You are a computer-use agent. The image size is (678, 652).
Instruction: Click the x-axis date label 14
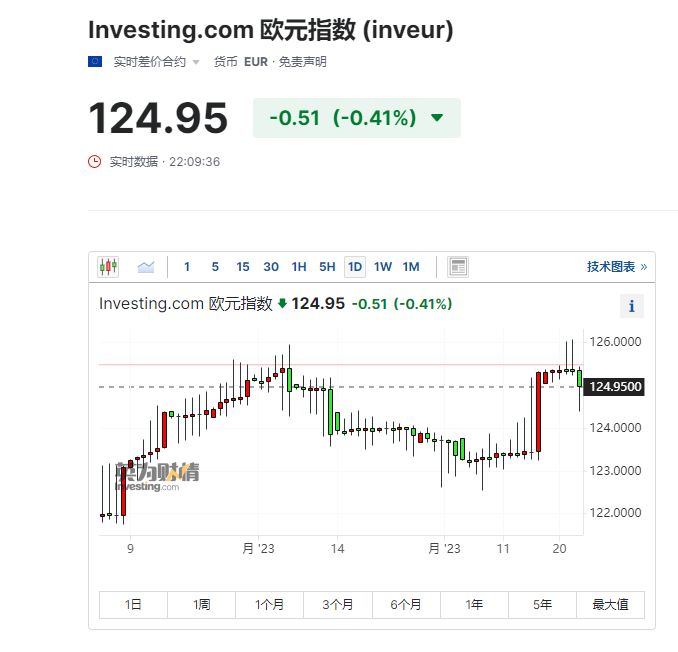(x=338, y=549)
